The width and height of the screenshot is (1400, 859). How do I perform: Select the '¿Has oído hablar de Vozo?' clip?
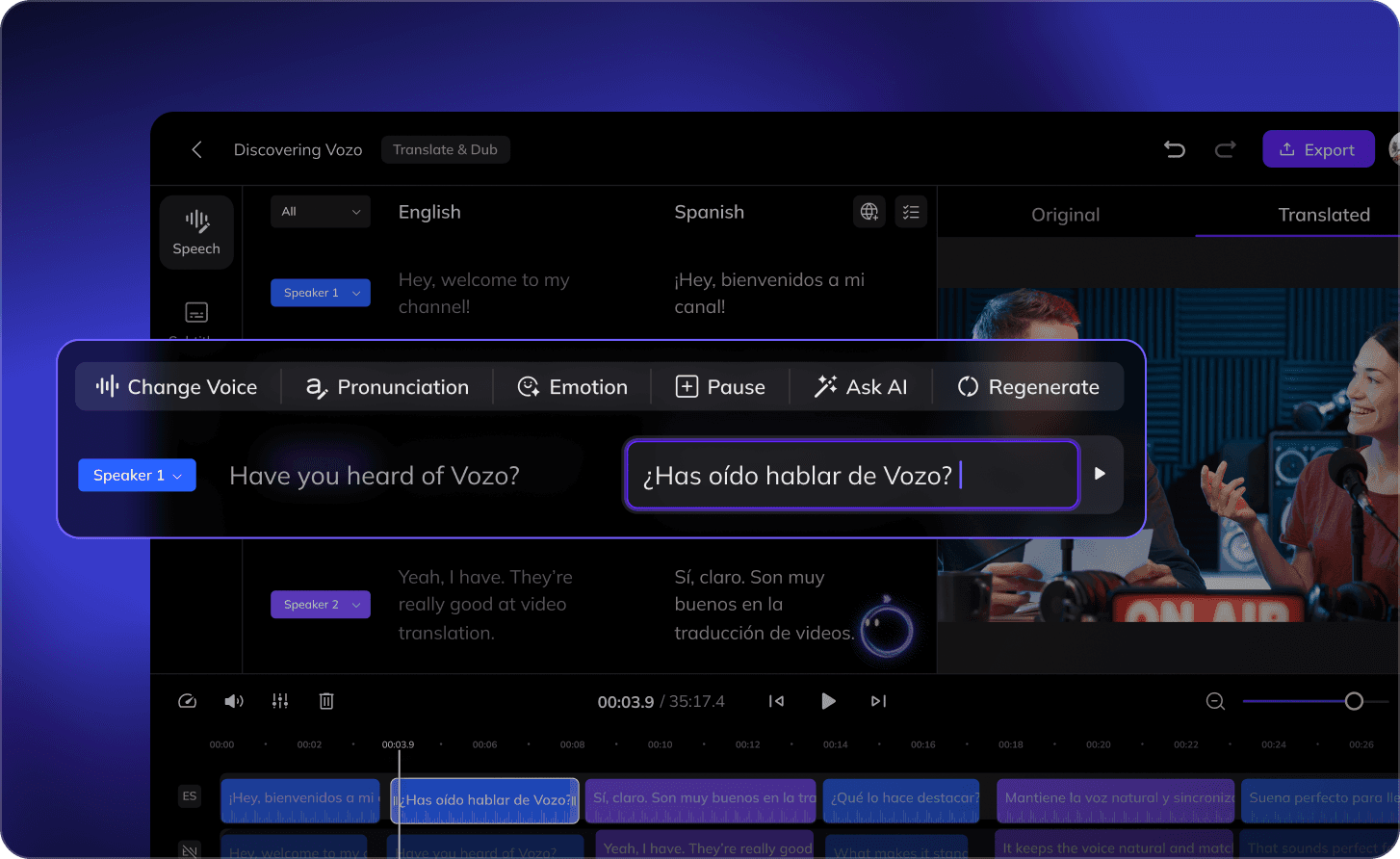click(484, 800)
